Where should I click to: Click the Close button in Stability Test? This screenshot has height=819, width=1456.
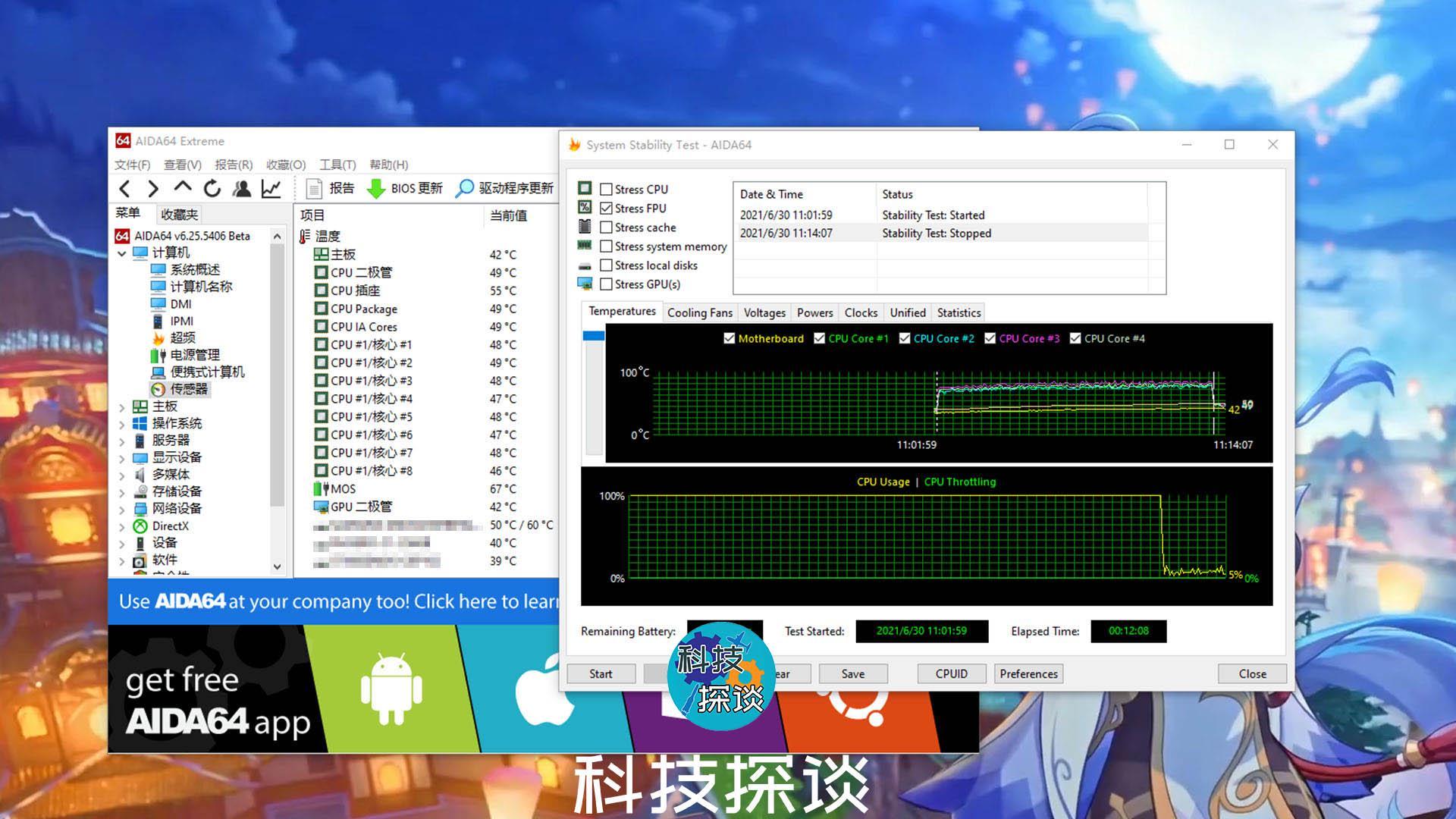click(1252, 673)
